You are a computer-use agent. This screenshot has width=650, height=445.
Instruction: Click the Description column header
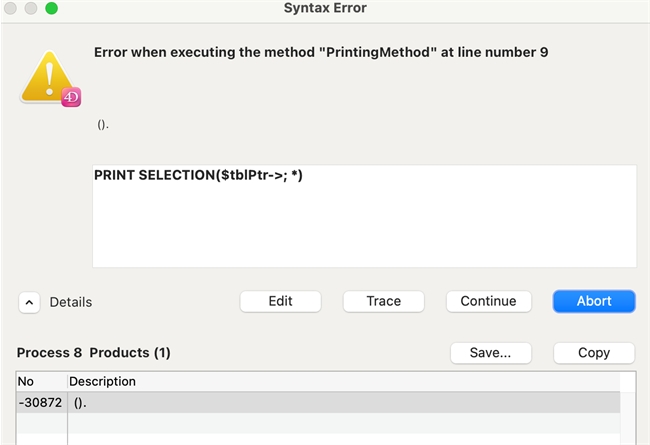(103, 381)
